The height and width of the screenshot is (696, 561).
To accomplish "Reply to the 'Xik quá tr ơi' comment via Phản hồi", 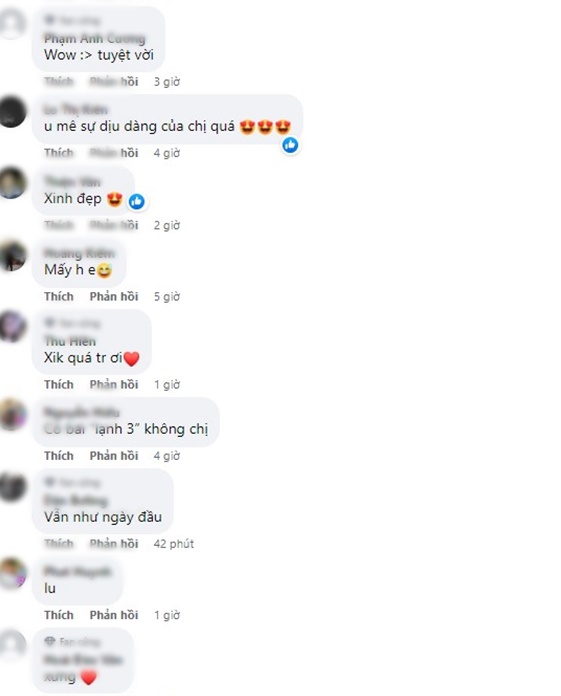I will click(114, 384).
